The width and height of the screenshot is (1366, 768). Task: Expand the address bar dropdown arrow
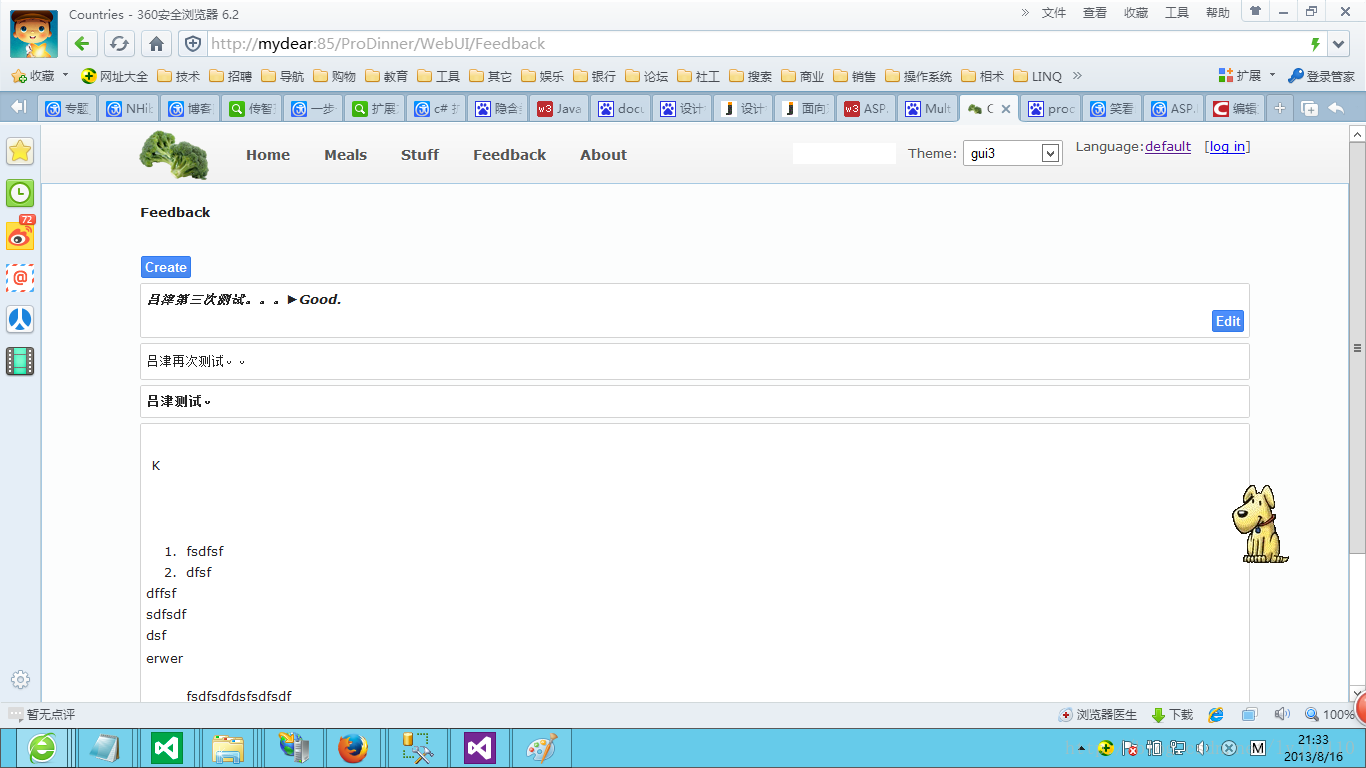coord(1340,44)
